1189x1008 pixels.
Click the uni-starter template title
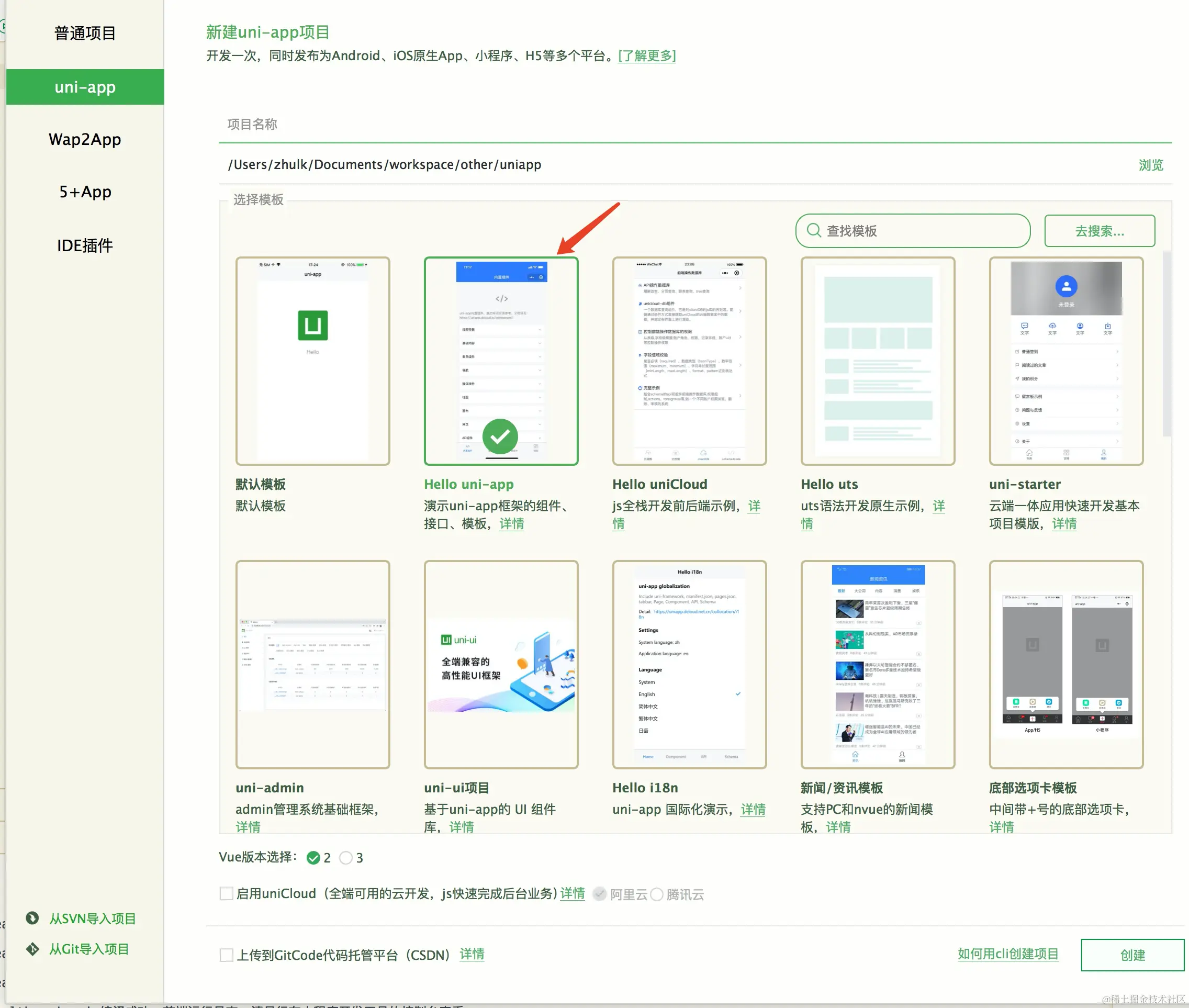[1025, 484]
